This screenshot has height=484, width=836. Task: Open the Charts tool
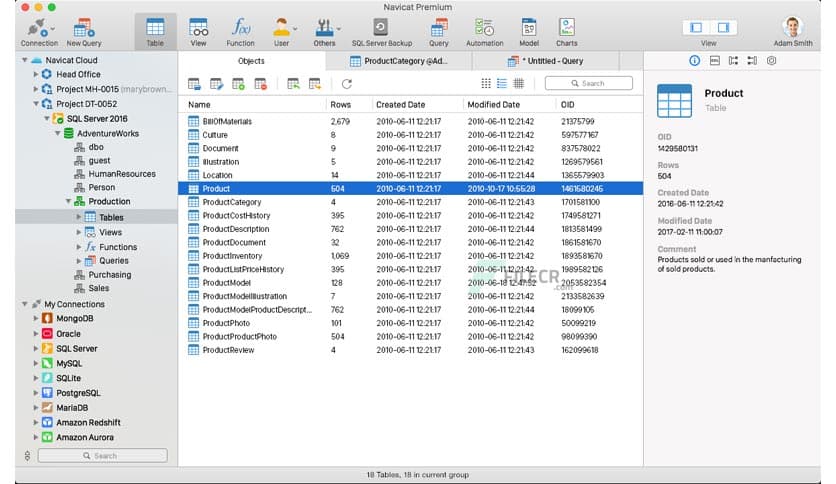pos(566,32)
